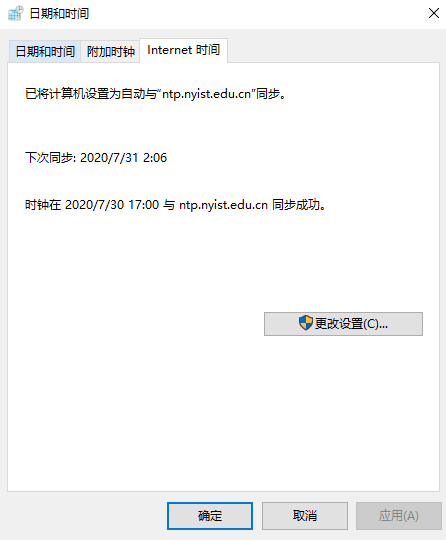The height and width of the screenshot is (540, 446).
Task: Click the shield icon on 更改设置 button
Action: [305, 323]
